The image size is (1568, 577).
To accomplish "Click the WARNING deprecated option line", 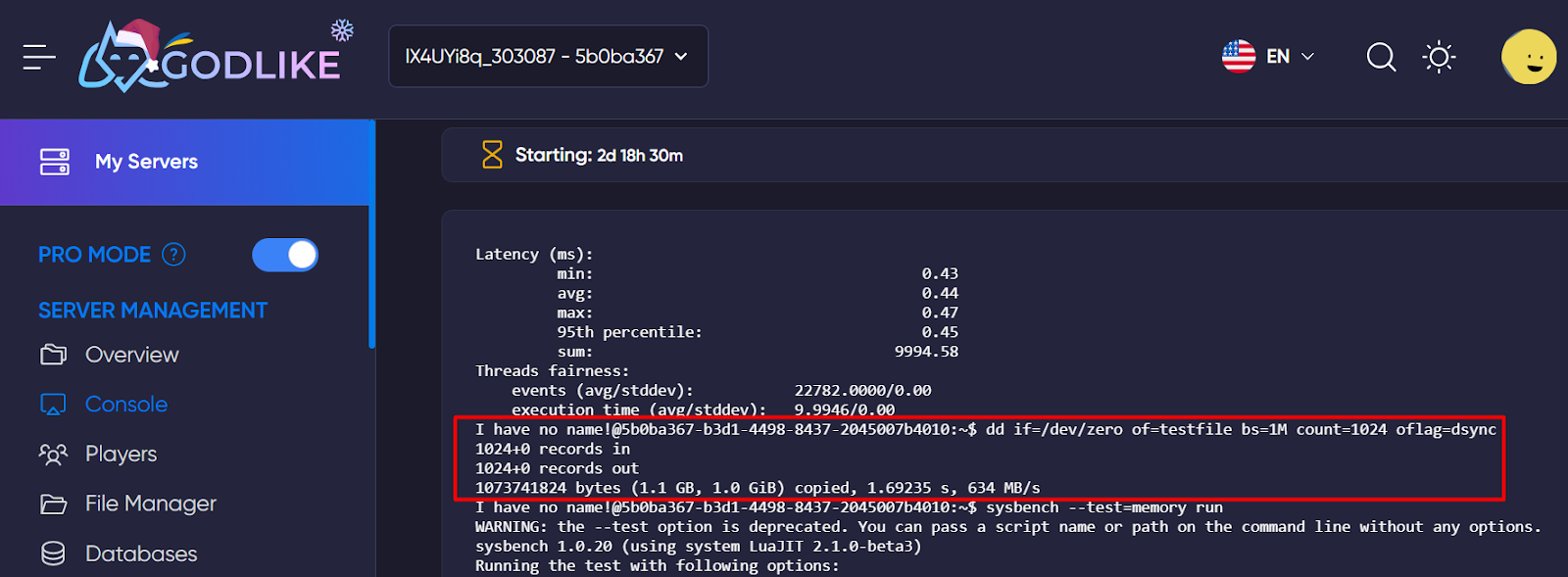I will coord(1008,527).
